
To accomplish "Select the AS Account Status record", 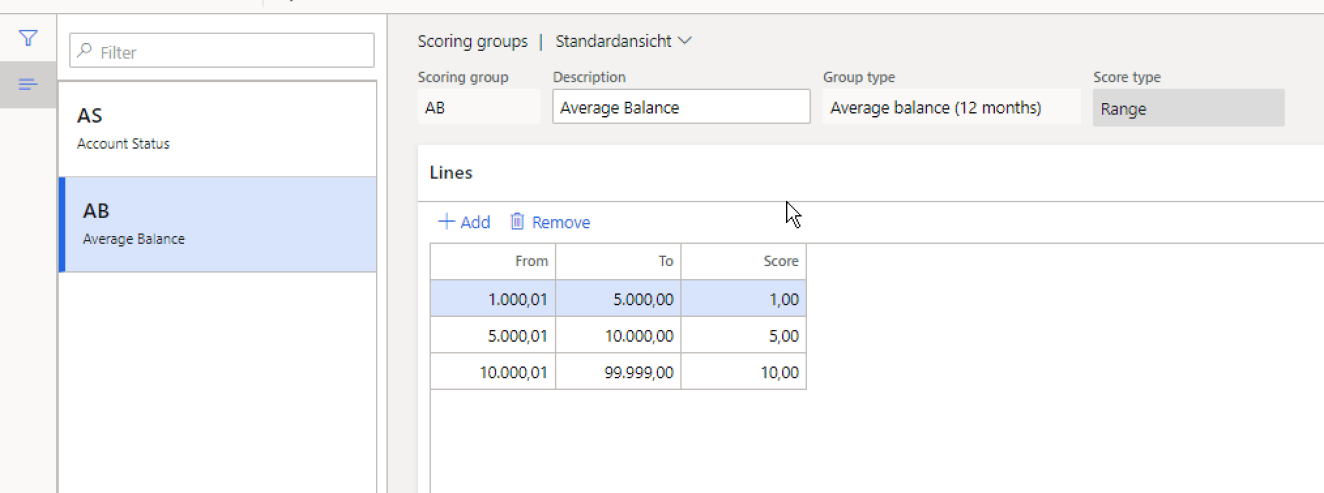I will (218, 129).
